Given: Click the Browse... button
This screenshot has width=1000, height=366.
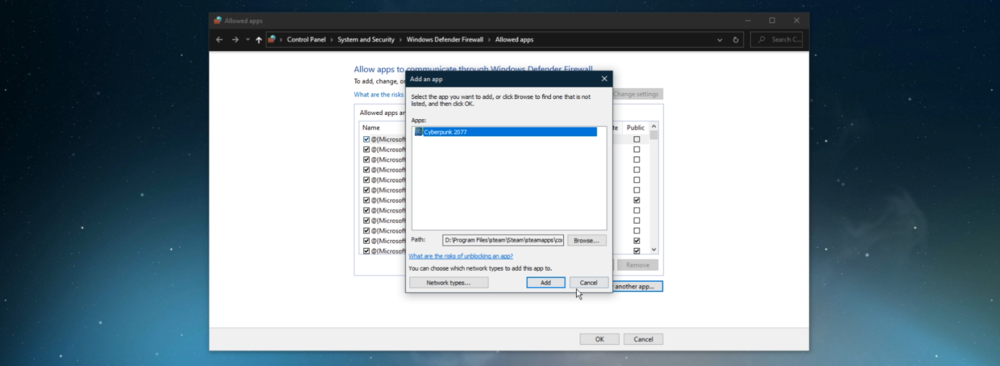Looking at the screenshot, I should [587, 240].
